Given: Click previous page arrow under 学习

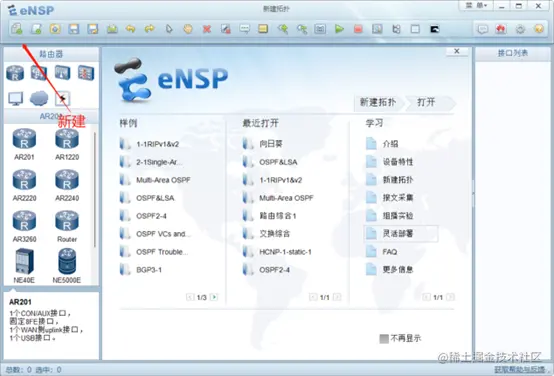Looking at the screenshot, I should click(x=426, y=297).
